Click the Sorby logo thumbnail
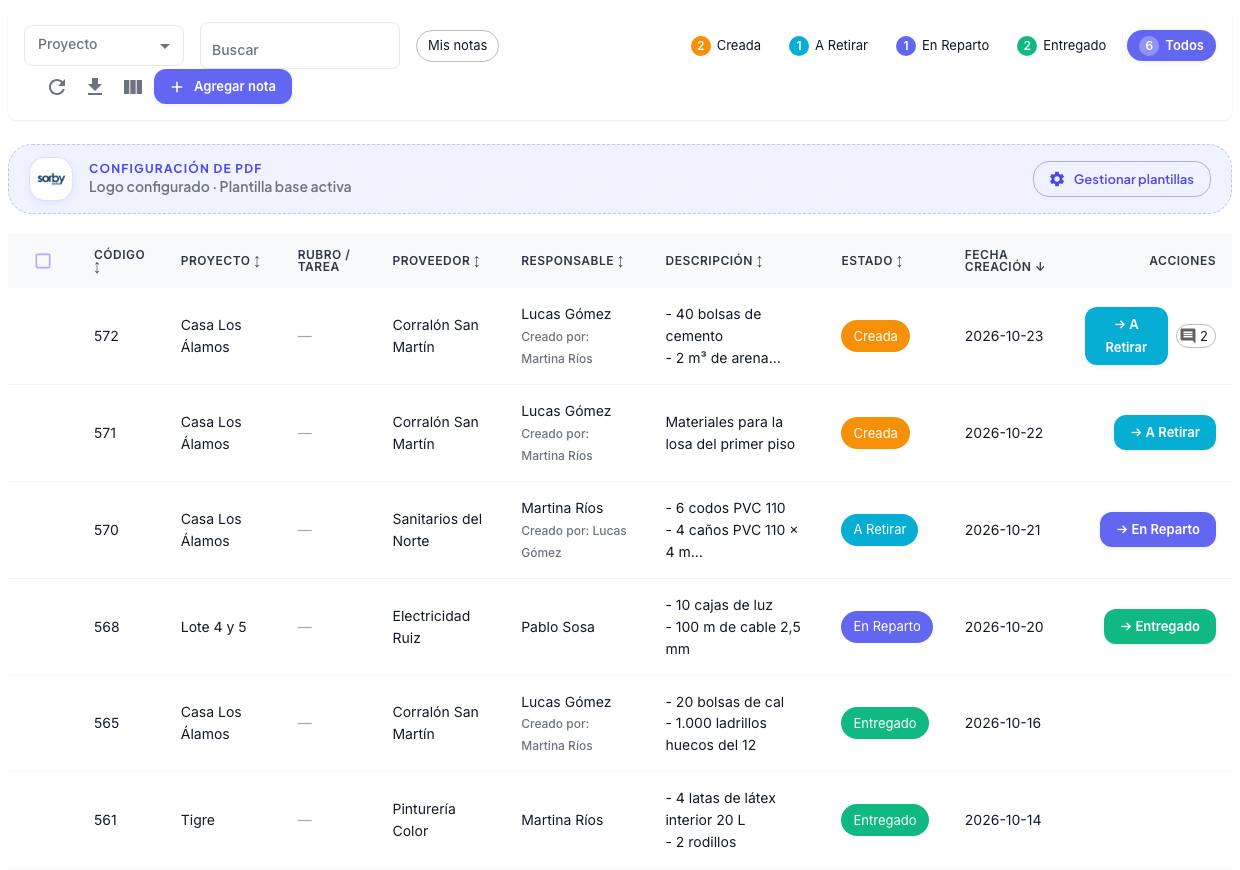The height and width of the screenshot is (870, 1240). [x=51, y=179]
